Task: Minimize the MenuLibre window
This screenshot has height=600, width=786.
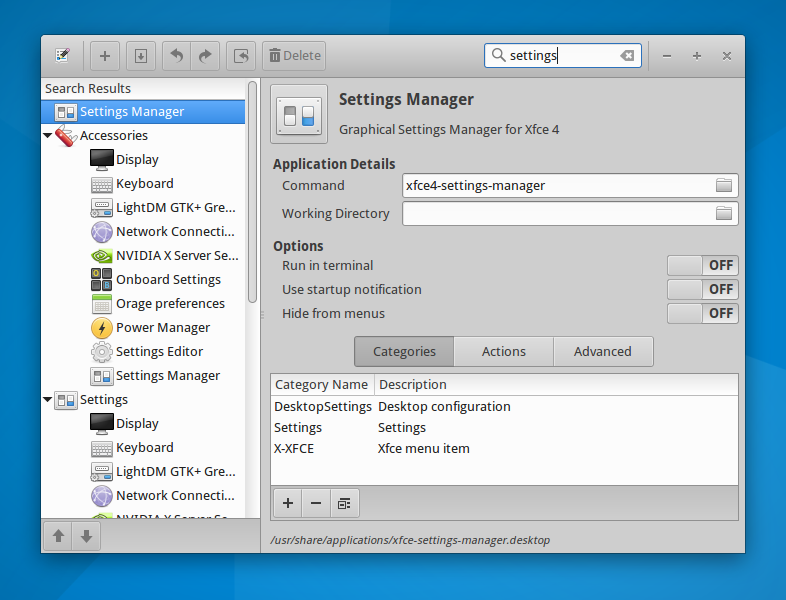Action: 667,56
